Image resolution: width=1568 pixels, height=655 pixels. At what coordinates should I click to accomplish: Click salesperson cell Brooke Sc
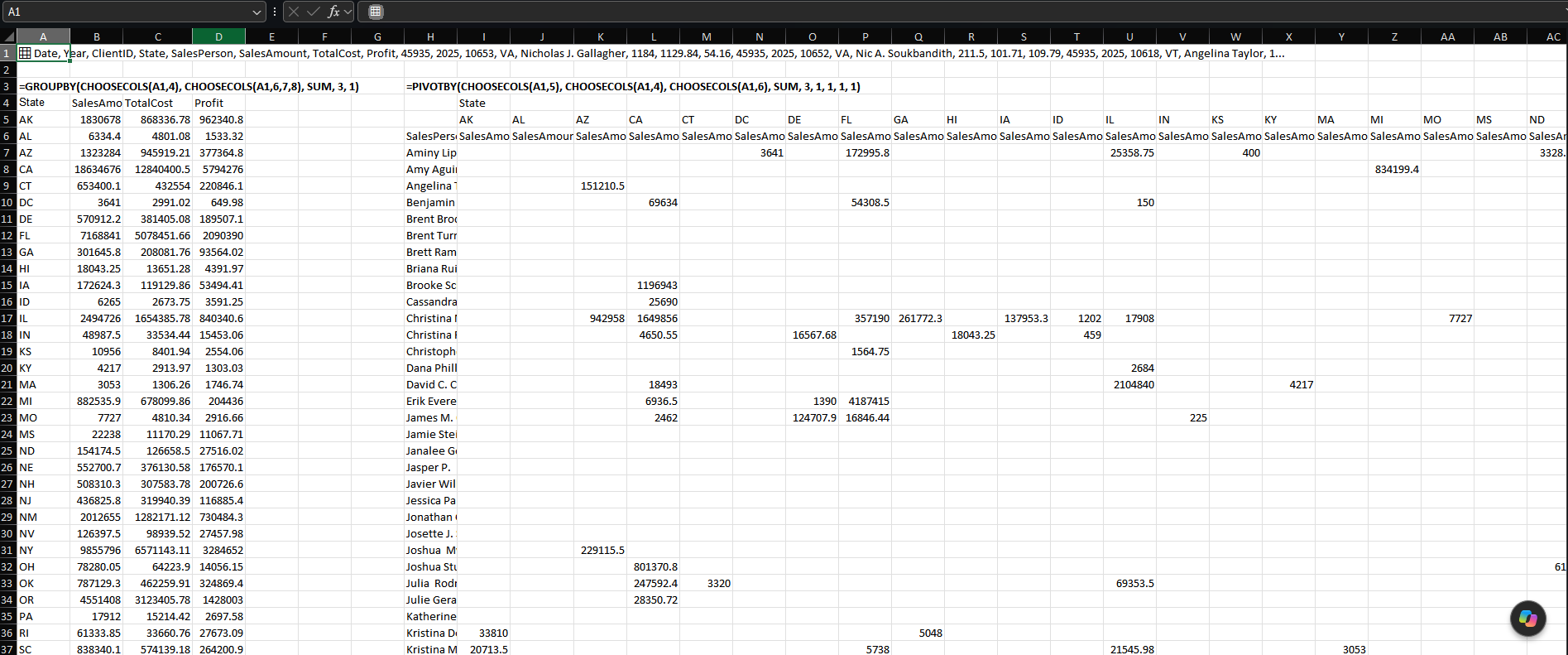430,285
